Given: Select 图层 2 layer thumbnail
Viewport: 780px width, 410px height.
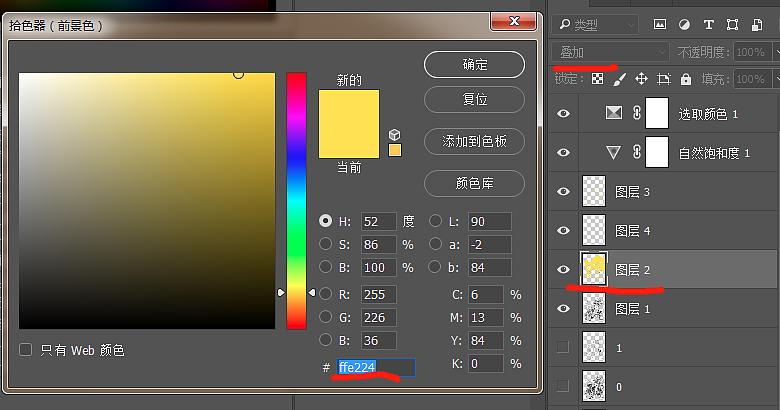Looking at the screenshot, I should pos(594,269).
